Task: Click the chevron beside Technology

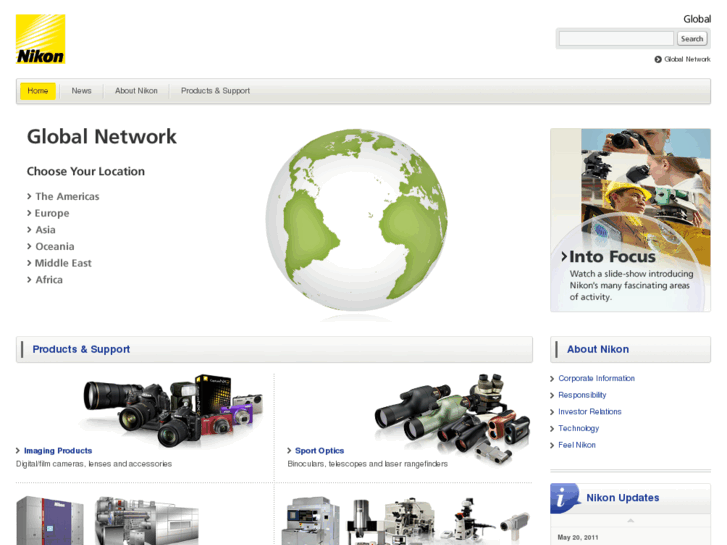Action: pos(552,429)
